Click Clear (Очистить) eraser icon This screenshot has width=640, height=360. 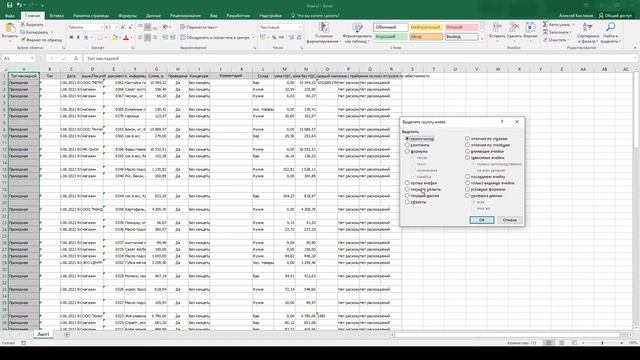[x=545, y=40]
